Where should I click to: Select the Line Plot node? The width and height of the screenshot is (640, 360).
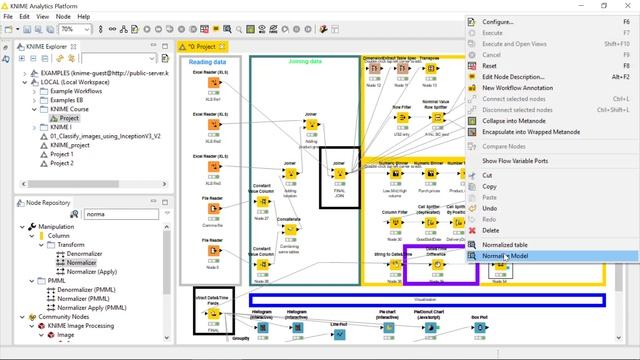tap(339, 335)
